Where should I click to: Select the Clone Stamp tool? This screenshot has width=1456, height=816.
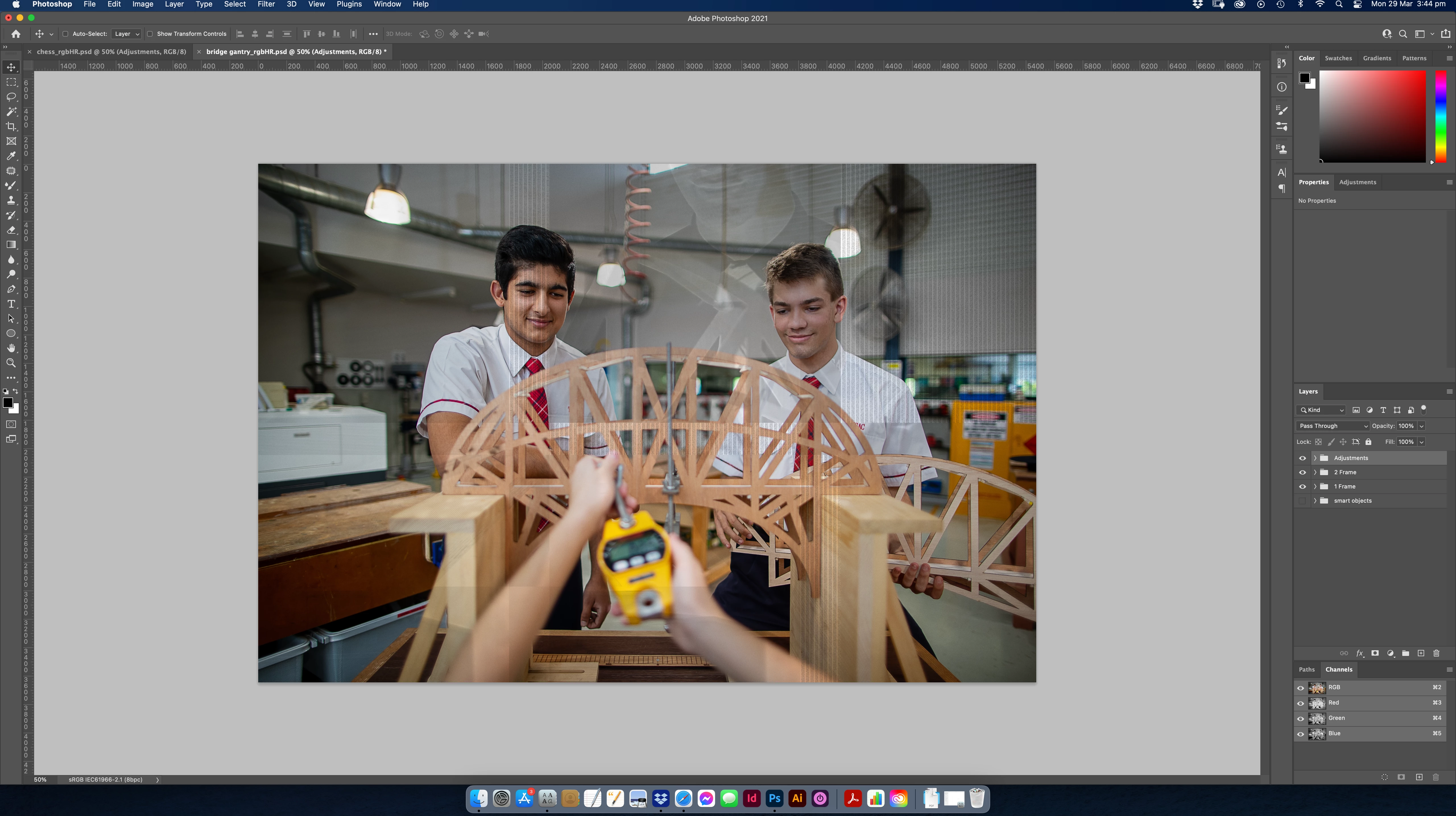(x=11, y=200)
